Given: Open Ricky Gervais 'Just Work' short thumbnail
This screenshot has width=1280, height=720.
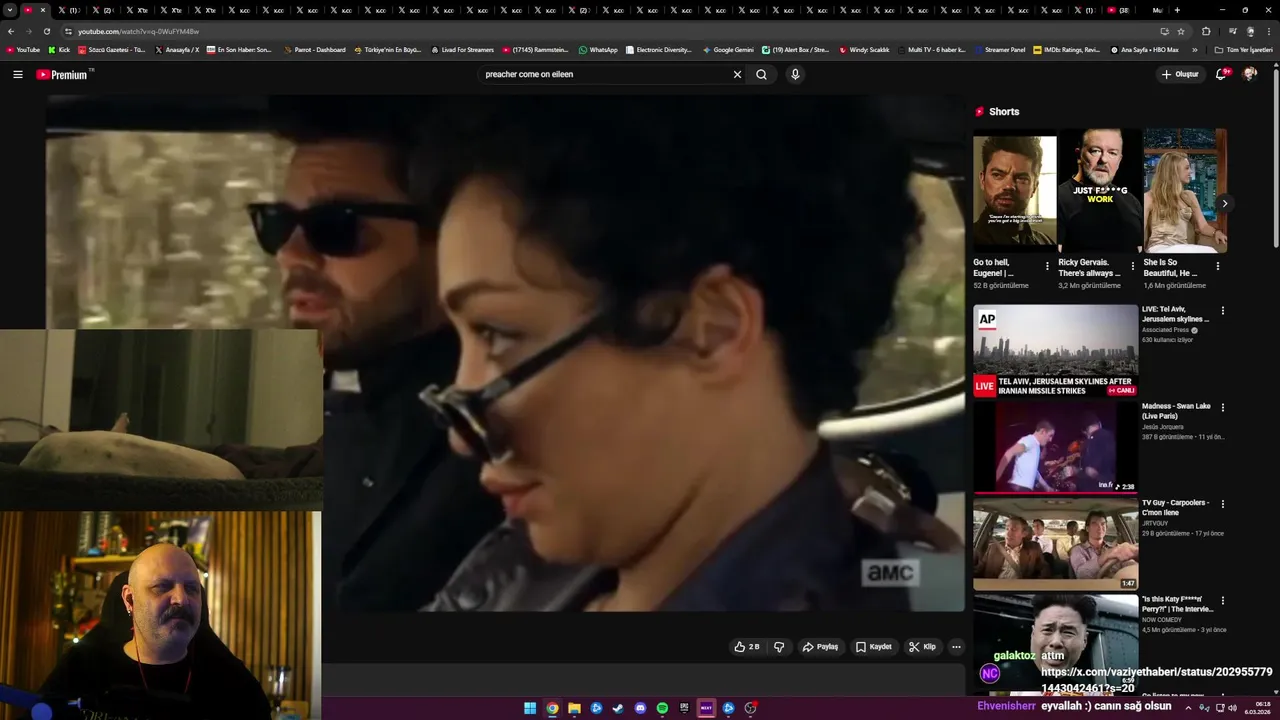Looking at the screenshot, I should click(1099, 192).
